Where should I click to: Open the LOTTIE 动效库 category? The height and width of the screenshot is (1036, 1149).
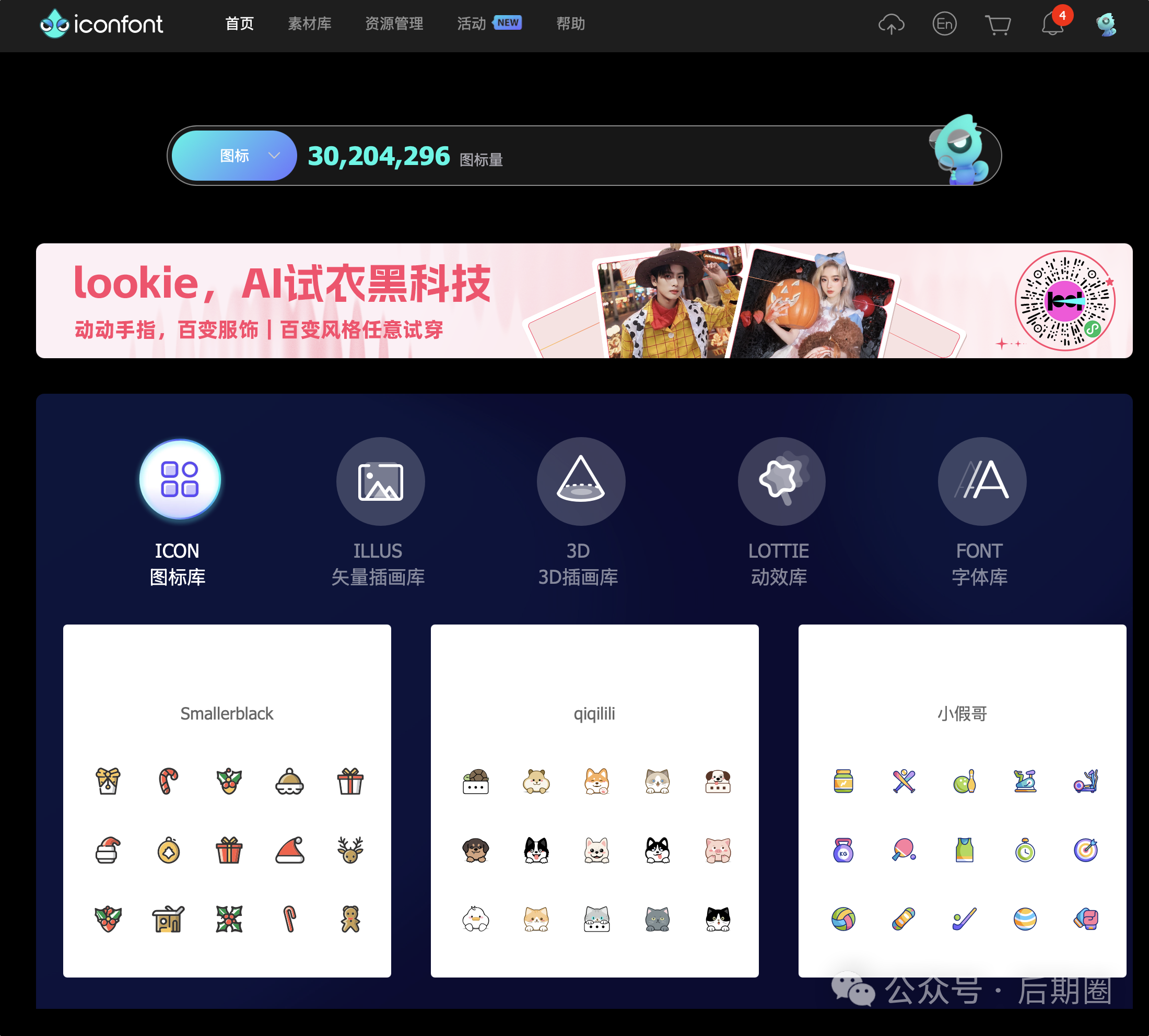click(x=781, y=480)
